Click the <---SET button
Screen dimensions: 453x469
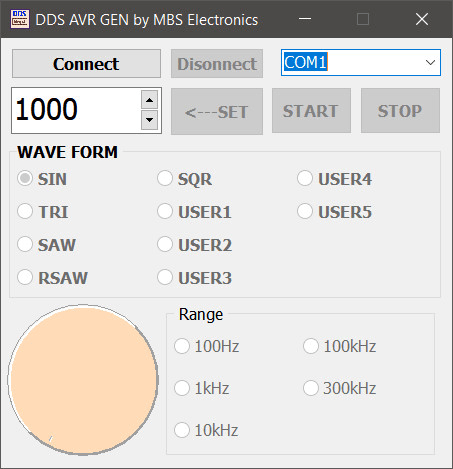(217, 111)
